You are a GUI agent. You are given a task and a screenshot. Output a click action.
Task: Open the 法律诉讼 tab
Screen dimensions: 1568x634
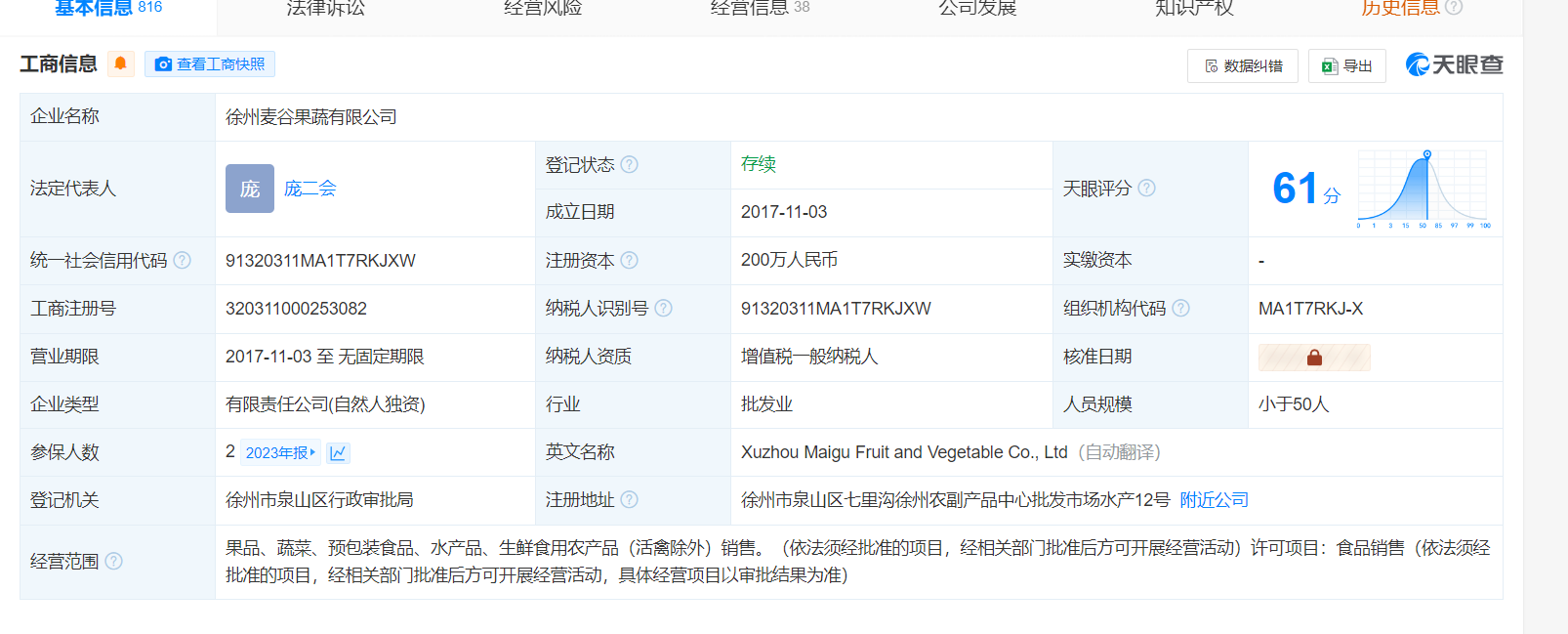325,8
